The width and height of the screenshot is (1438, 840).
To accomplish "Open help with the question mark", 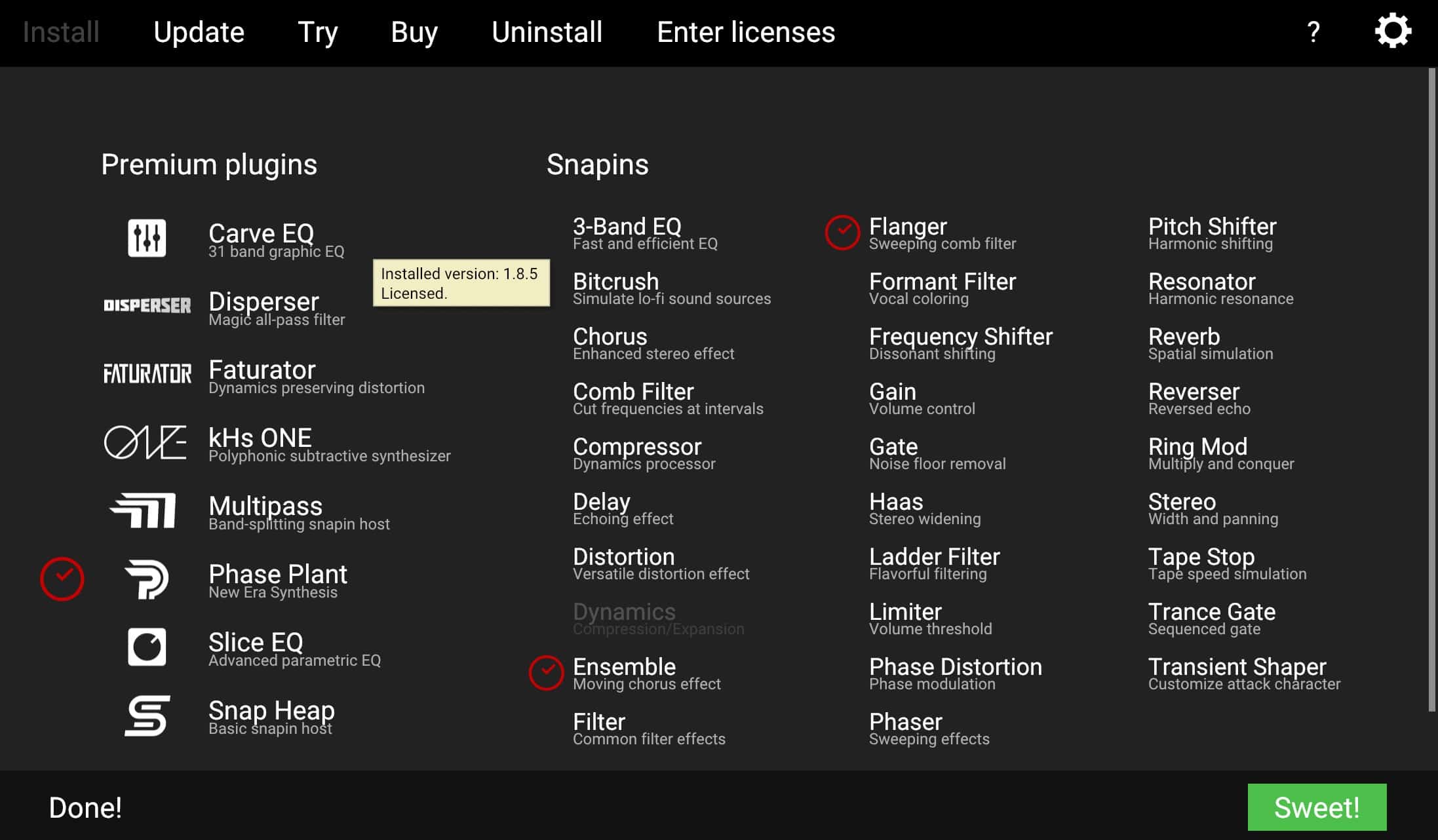I will [1313, 32].
